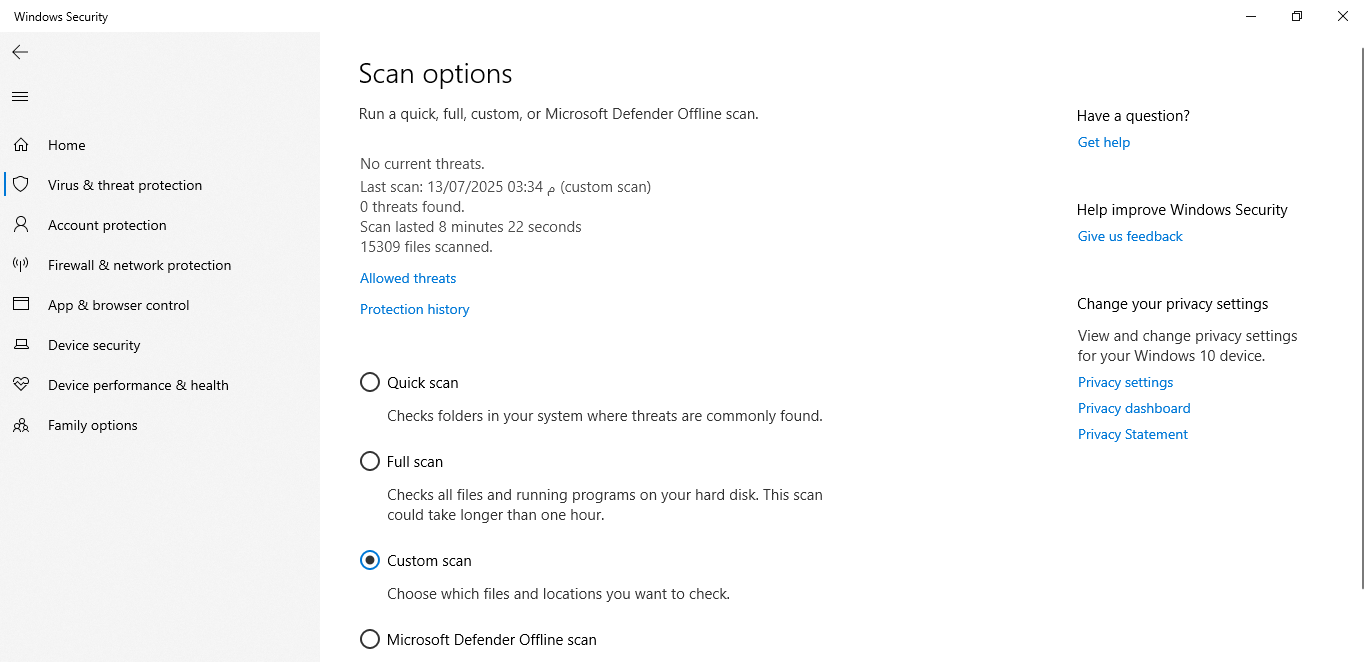Open the Give us feedback link
1369x662 pixels.
point(1130,237)
